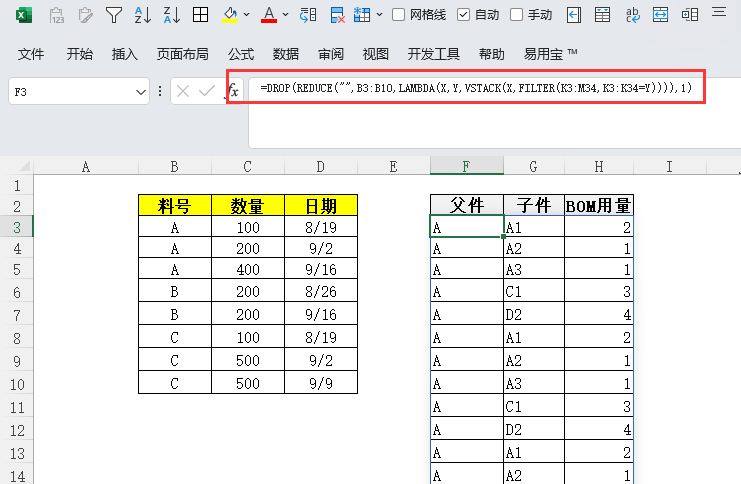Click the 子件 header cell
Viewport: 741px width, 484px height.
point(534,206)
